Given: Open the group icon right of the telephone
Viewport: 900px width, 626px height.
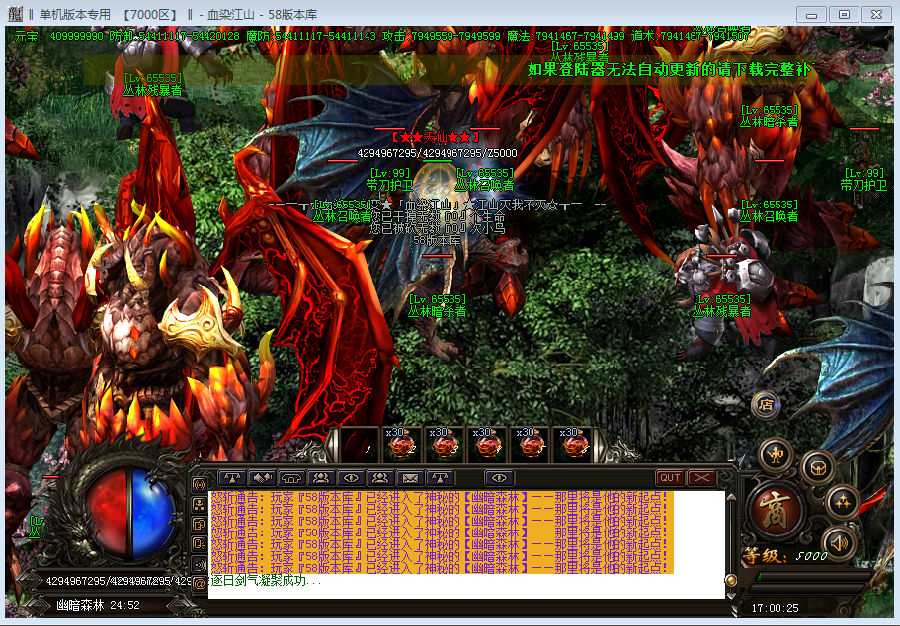Looking at the screenshot, I should point(321,477).
